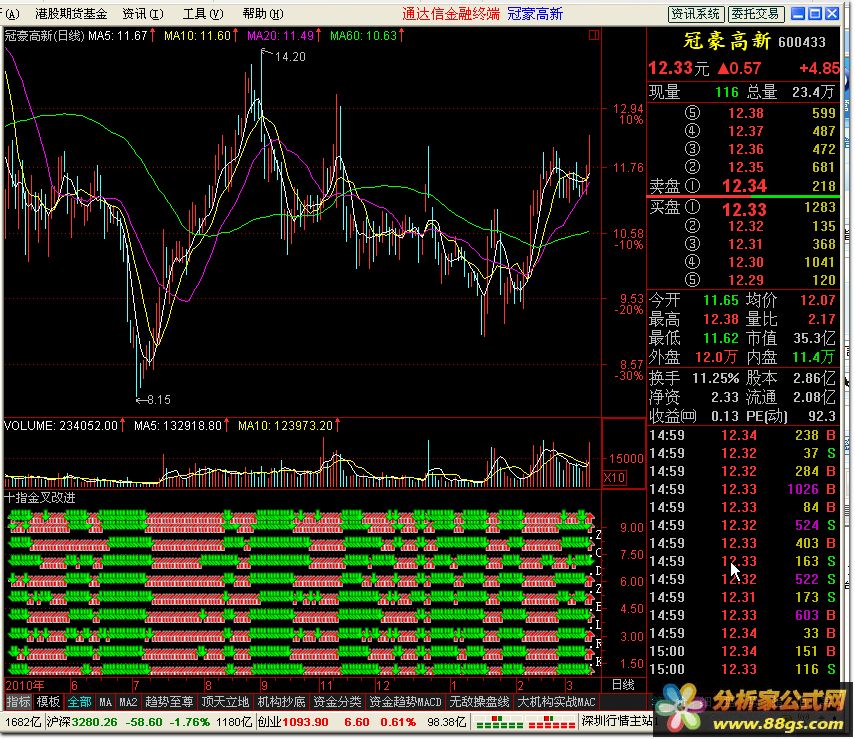Click sell-three price 12.36
The image size is (855, 739).
[x=746, y=149]
